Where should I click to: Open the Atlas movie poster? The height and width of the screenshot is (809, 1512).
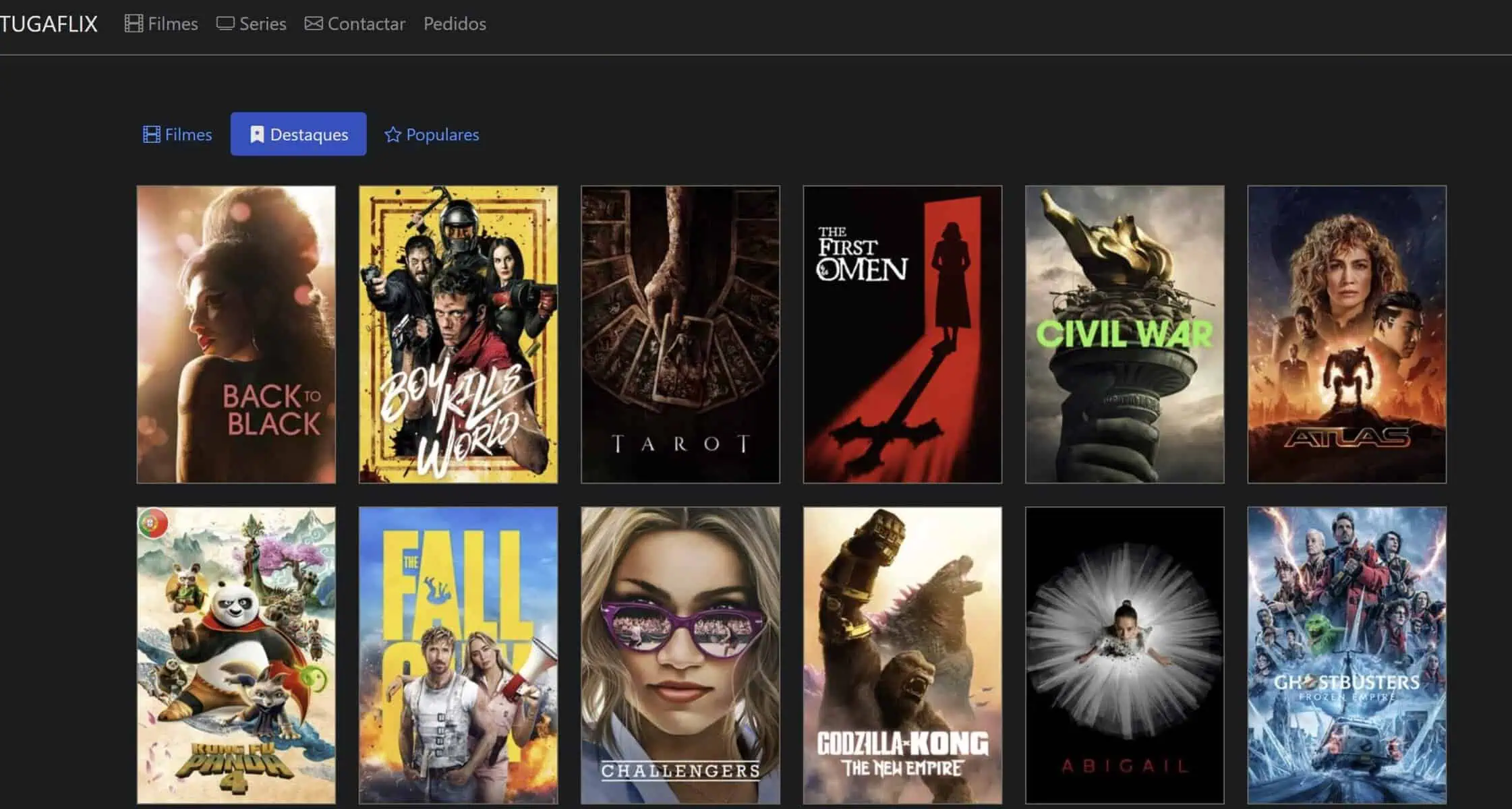pyautogui.click(x=1347, y=334)
